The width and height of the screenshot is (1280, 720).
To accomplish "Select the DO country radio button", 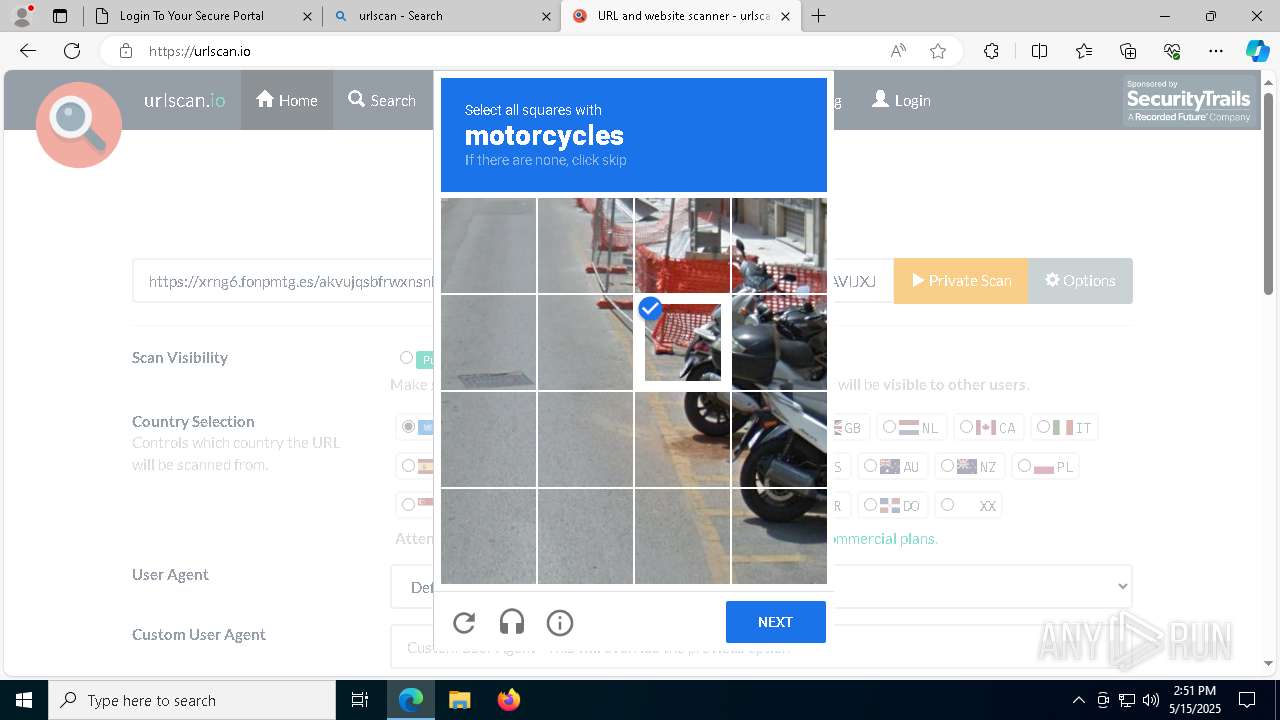I will coord(870,505).
